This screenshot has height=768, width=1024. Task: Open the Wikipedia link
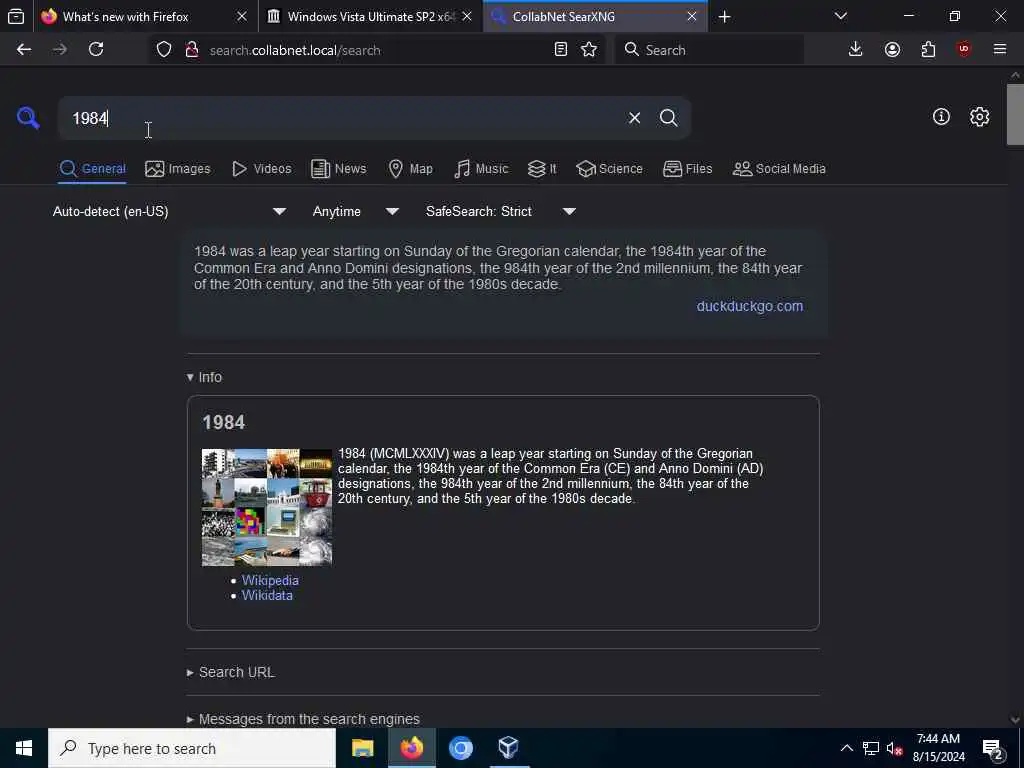270,581
